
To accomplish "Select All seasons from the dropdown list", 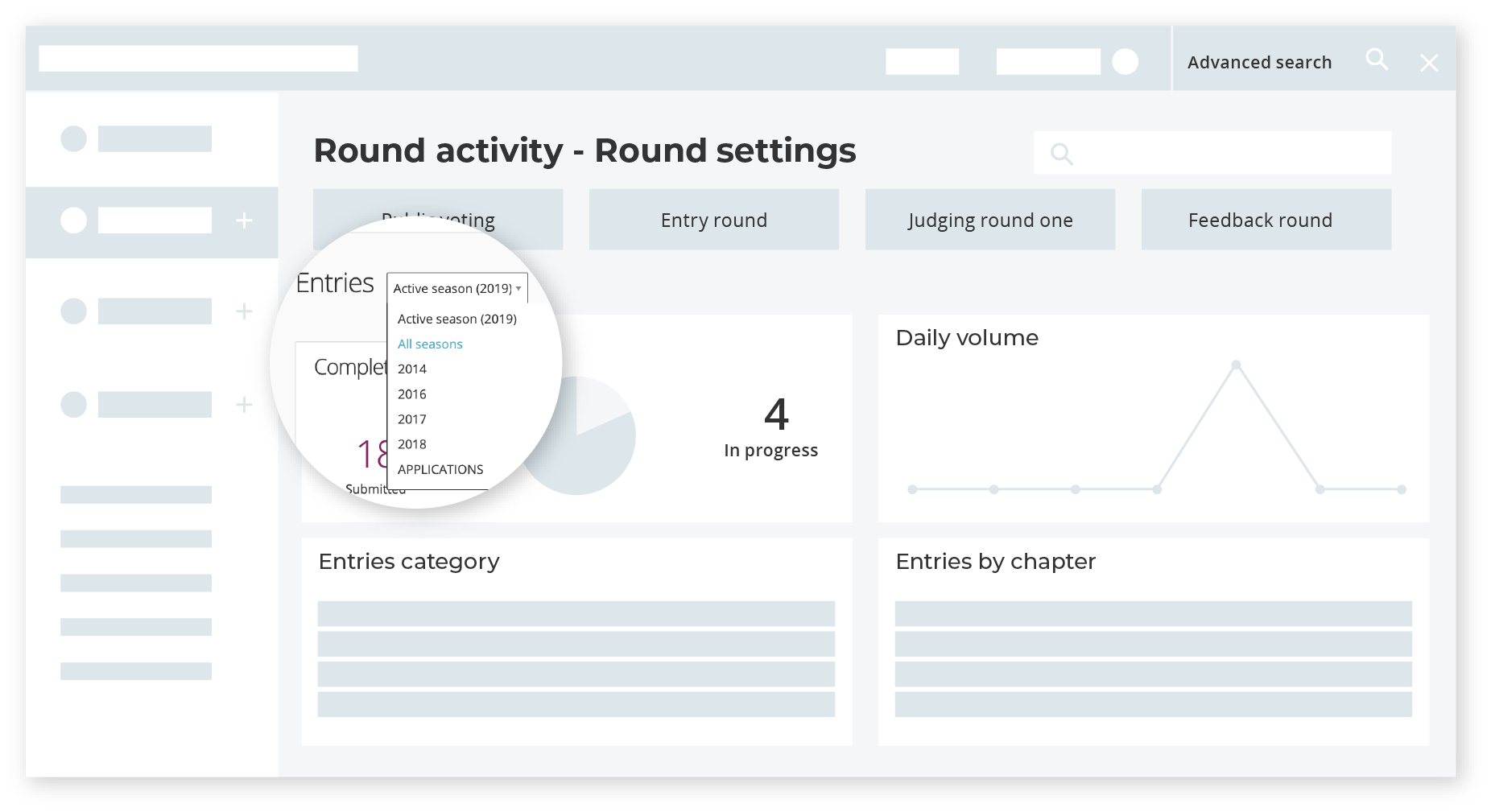I will point(430,344).
